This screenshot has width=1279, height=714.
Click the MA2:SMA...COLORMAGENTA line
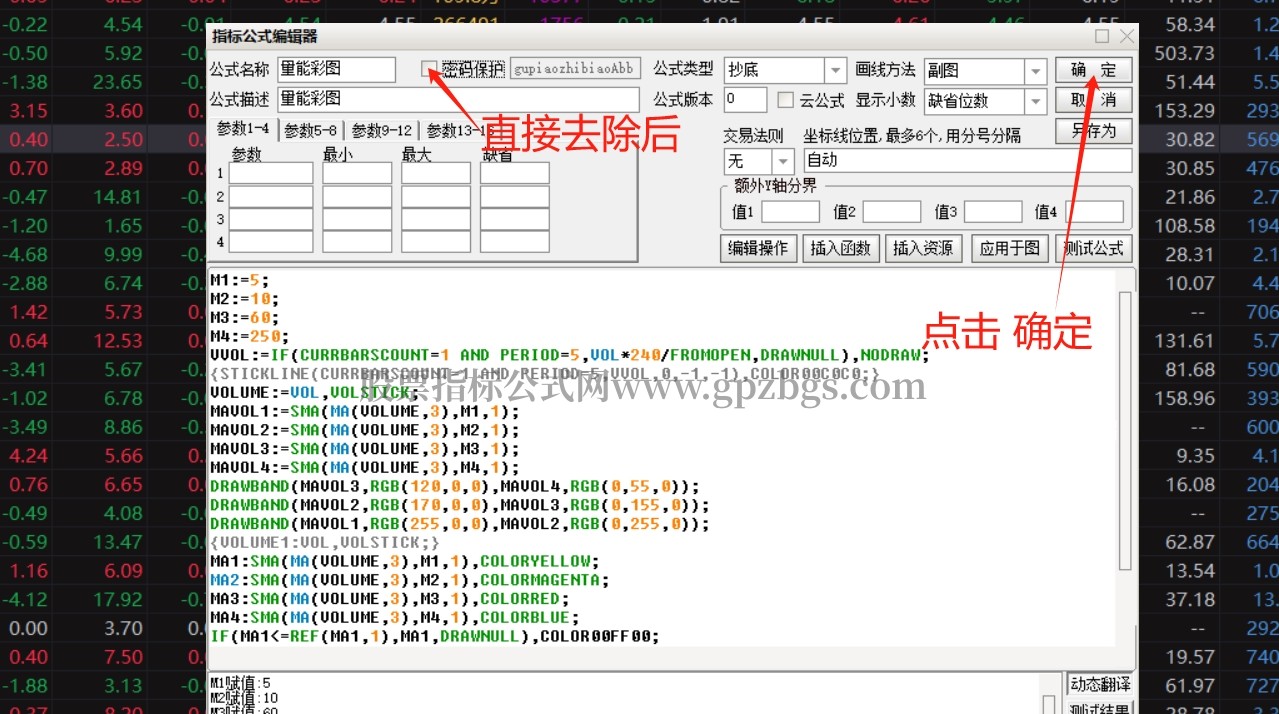point(410,580)
